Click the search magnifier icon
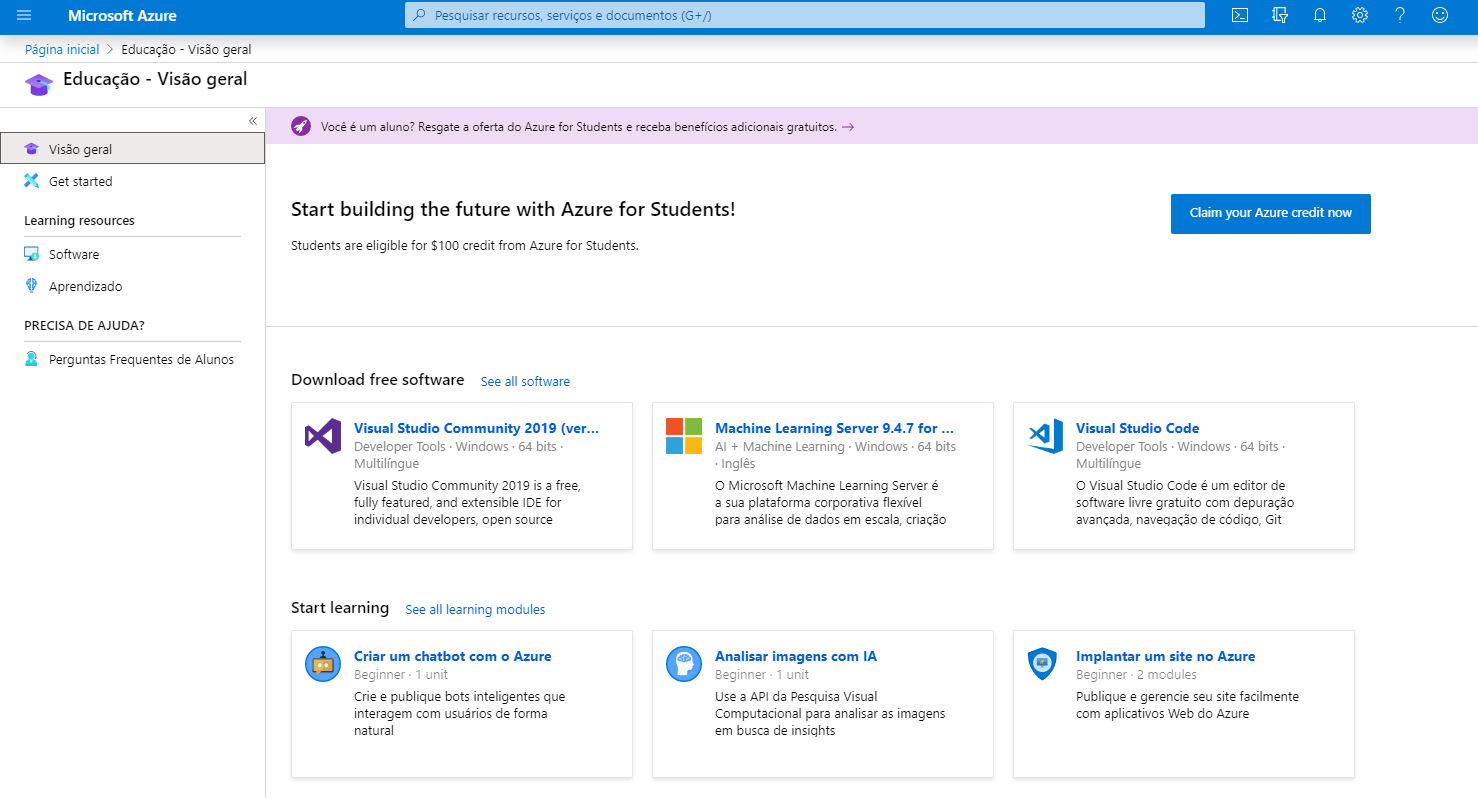The width and height of the screenshot is (1478, 798). [x=419, y=15]
